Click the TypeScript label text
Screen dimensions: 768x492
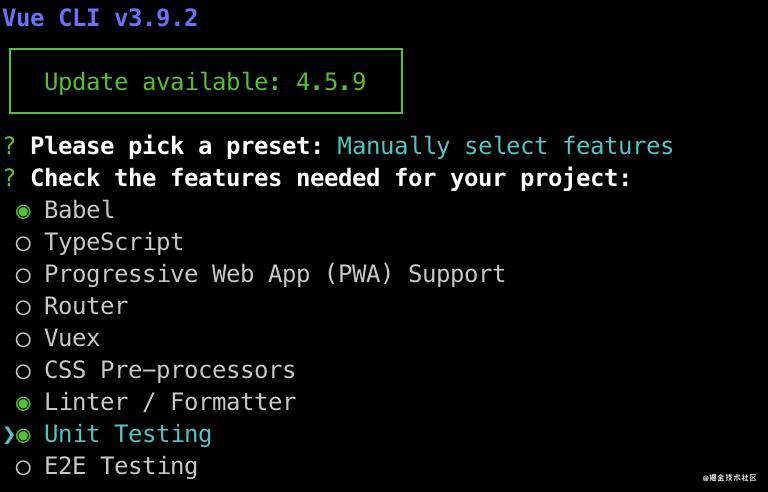tap(114, 243)
